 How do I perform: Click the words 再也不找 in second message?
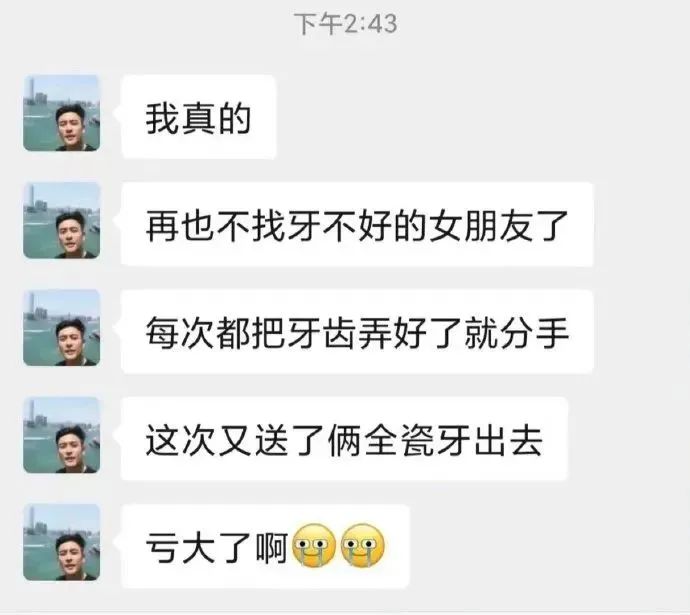[216, 226]
